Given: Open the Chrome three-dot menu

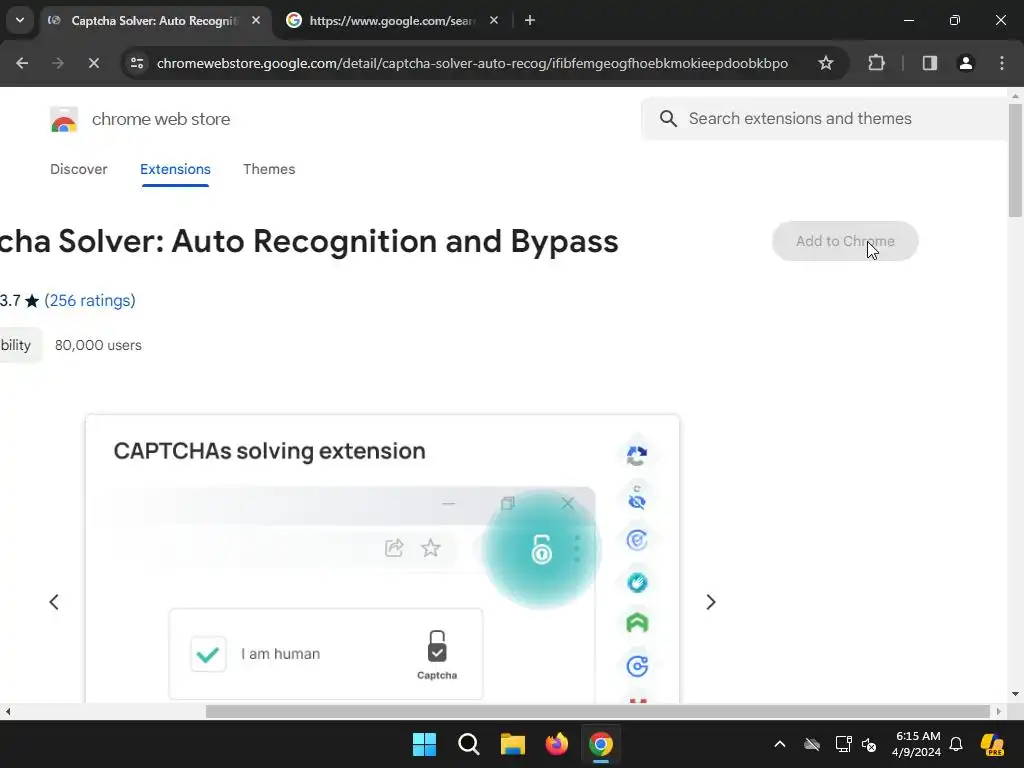Looking at the screenshot, I should tap(1002, 63).
